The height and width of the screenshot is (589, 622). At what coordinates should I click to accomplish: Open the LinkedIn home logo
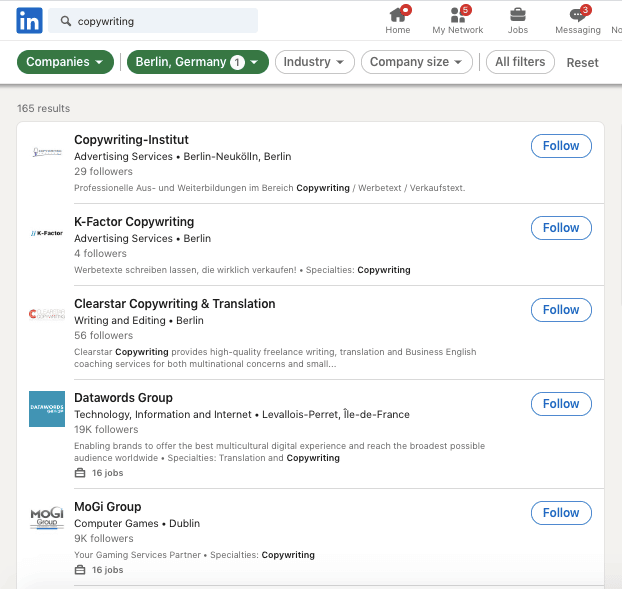click(29, 21)
